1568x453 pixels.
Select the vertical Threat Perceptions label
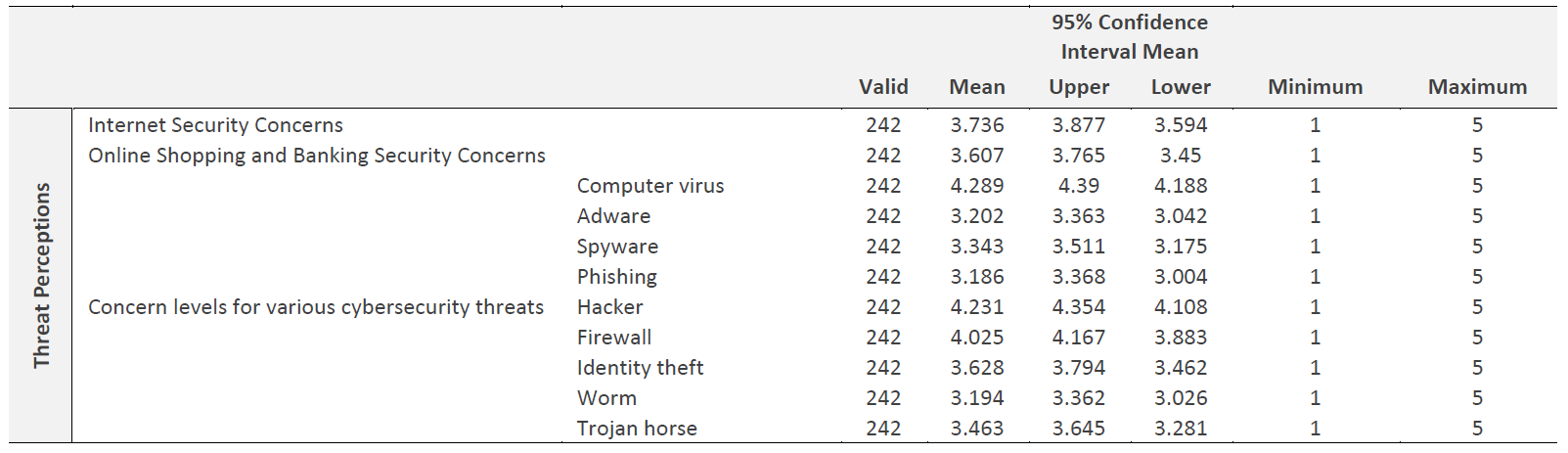41,276
